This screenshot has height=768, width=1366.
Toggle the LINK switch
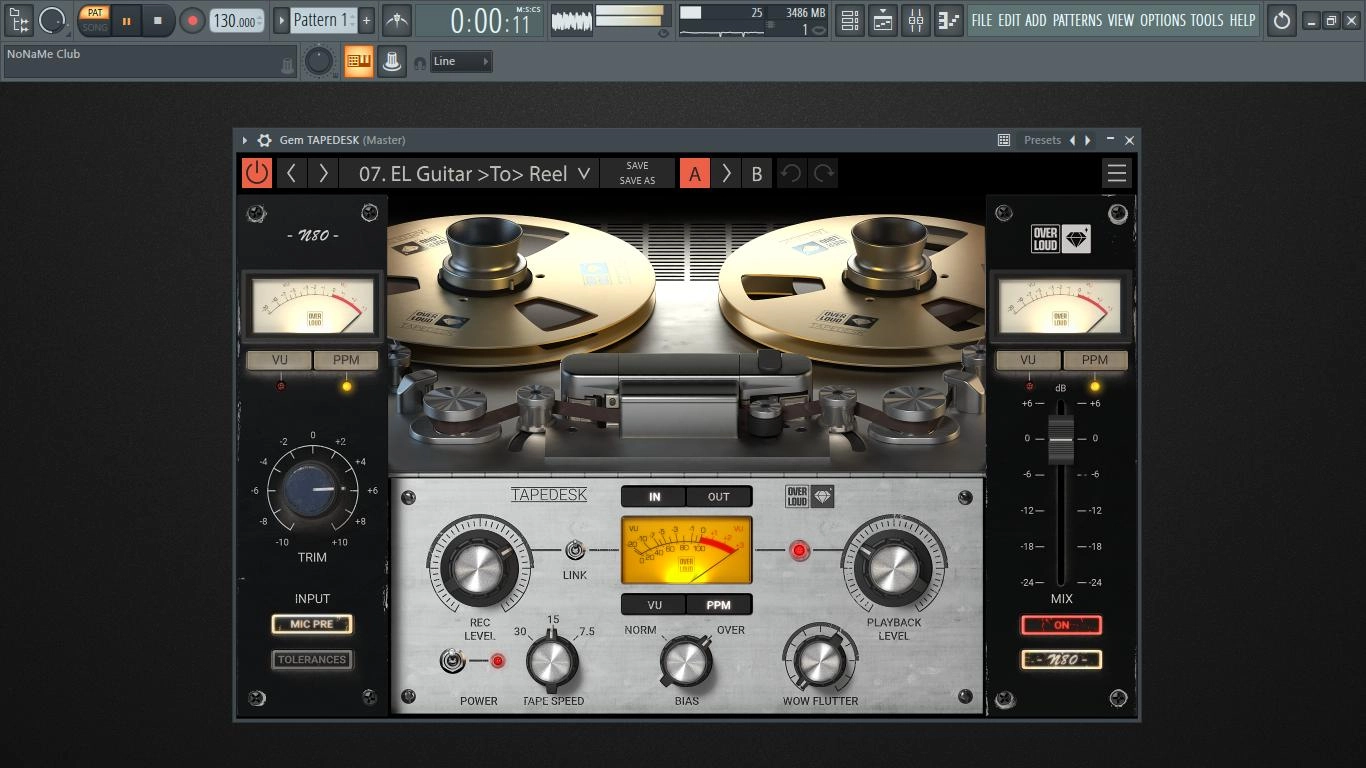pyautogui.click(x=575, y=550)
